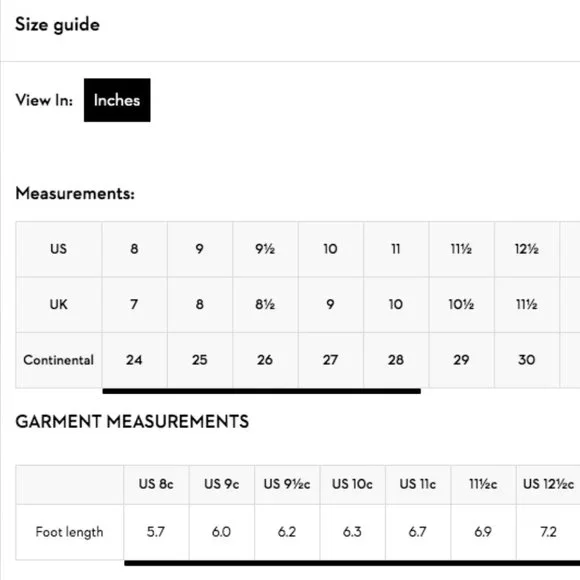Image resolution: width=580 pixels, height=580 pixels.
Task: Select Continental size 24 cell
Action: point(134,360)
